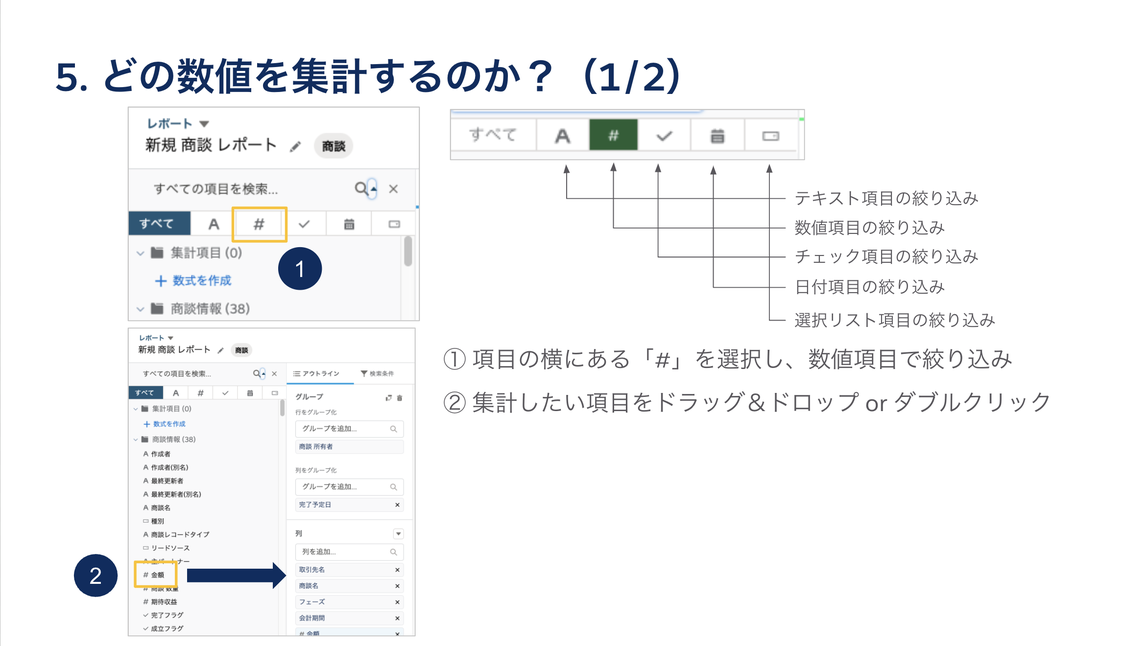Click the '商談 所有者' row group pill
The width and height of the screenshot is (1148, 646).
pos(349,447)
